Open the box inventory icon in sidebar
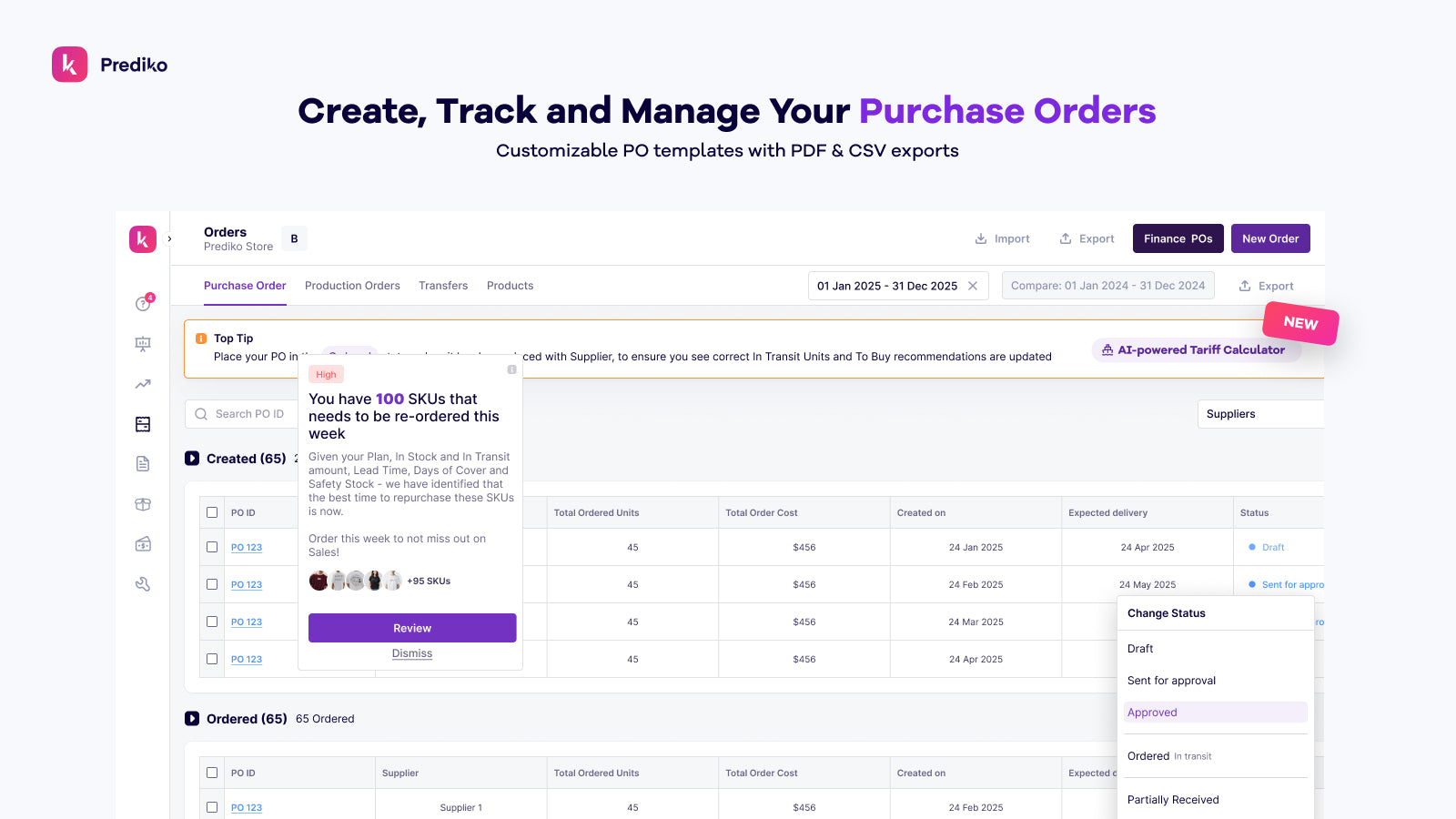This screenshot has height=819, width=1456. coord(143,504)
